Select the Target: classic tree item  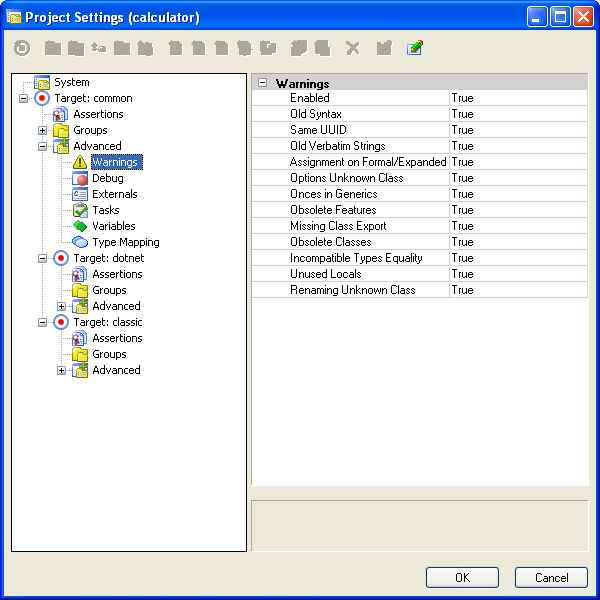[x=108, y=322]
